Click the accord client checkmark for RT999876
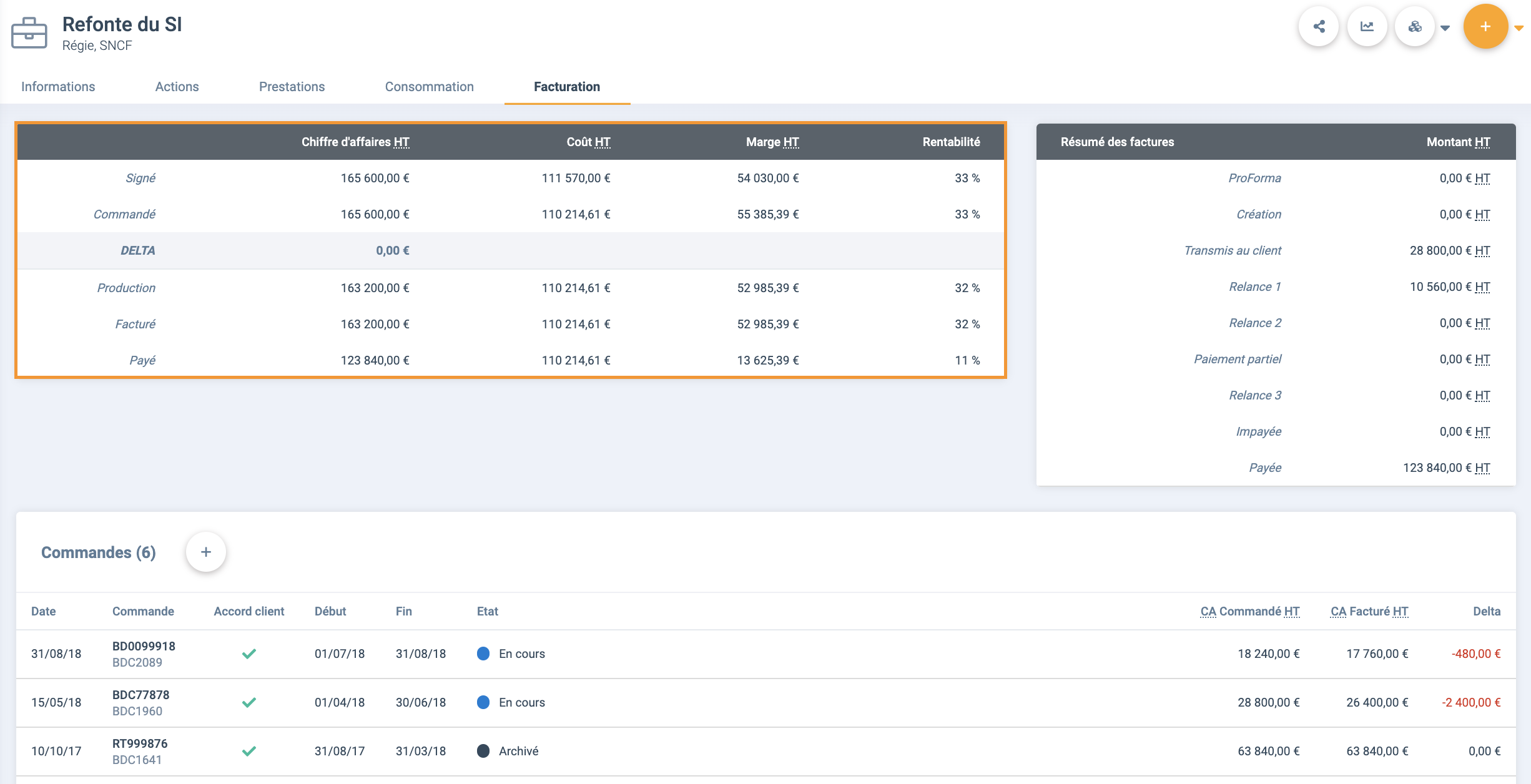The image size is (1531, 784). click(249, 751)
